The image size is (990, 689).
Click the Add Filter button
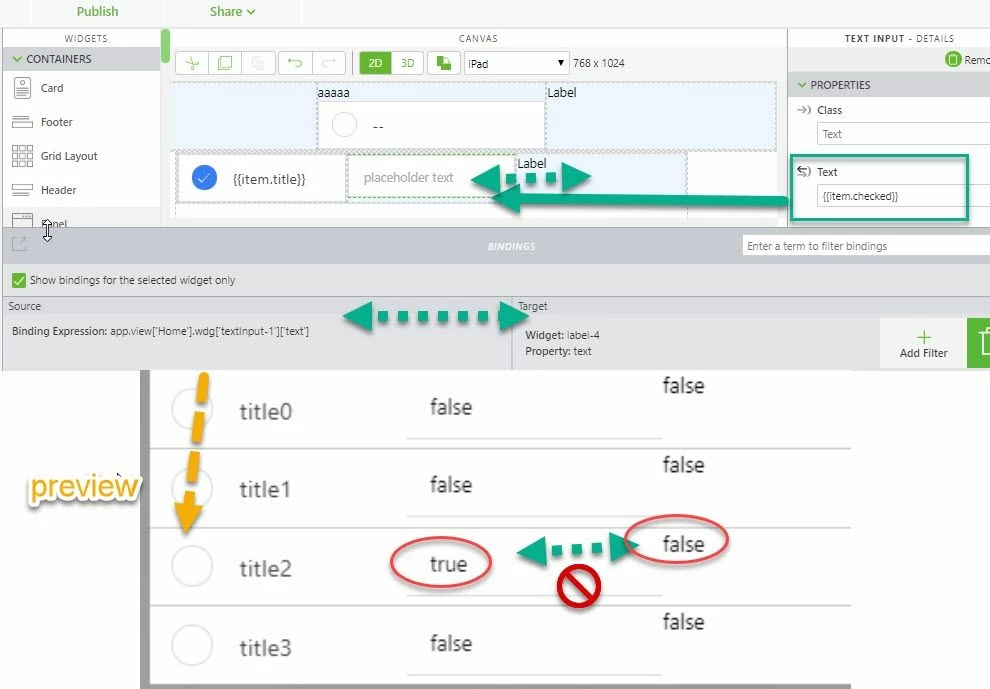coord(923,344)
